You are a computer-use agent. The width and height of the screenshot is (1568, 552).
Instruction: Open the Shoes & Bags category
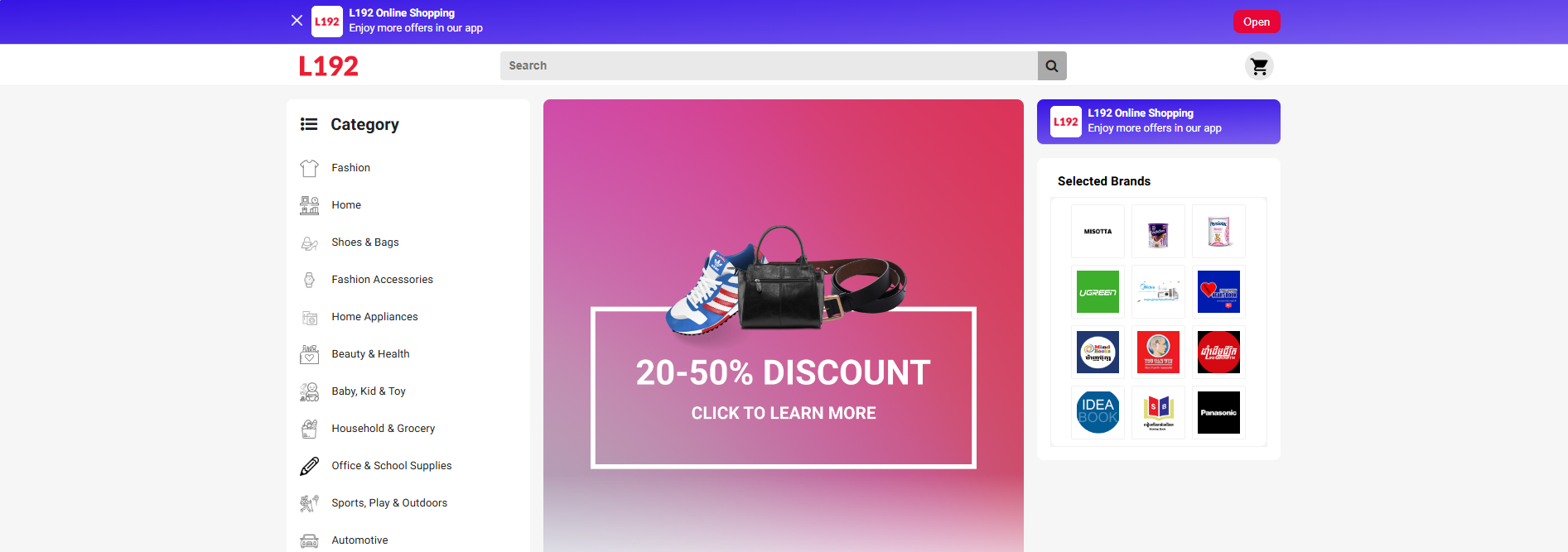[x=364, y=242]
